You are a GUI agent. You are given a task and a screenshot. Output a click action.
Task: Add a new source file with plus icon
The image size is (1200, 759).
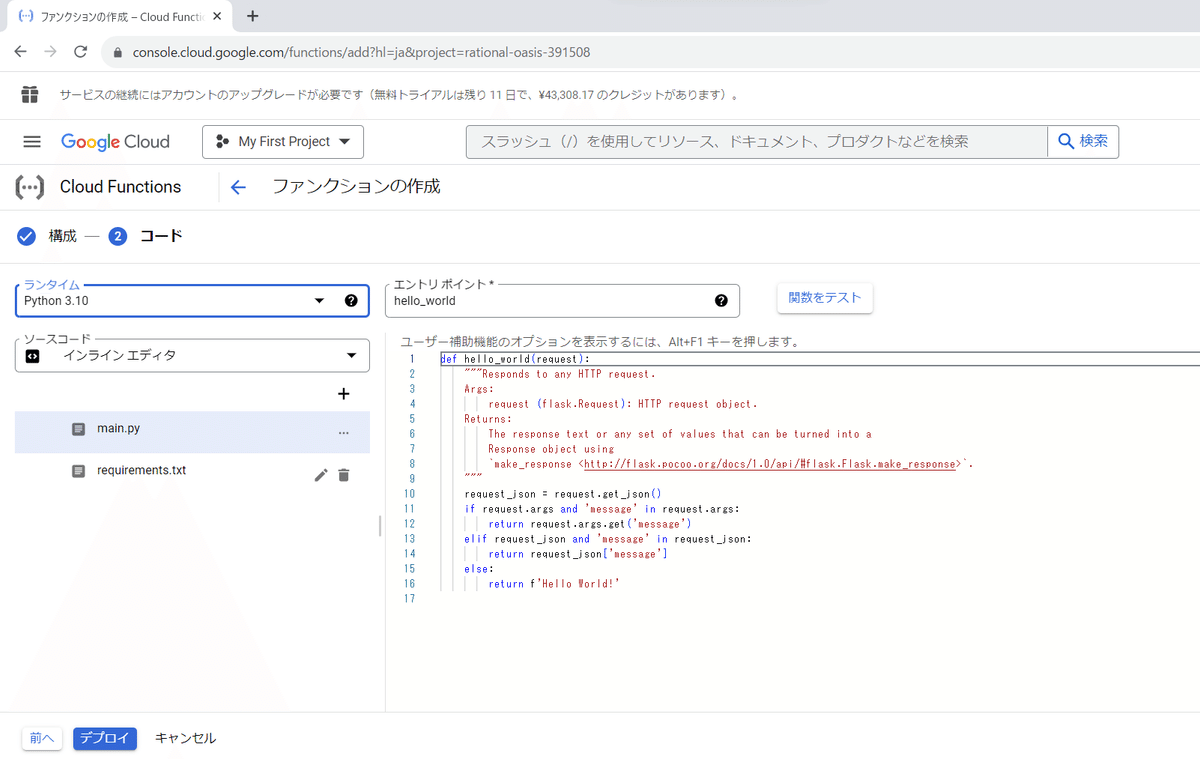[344, 394]
